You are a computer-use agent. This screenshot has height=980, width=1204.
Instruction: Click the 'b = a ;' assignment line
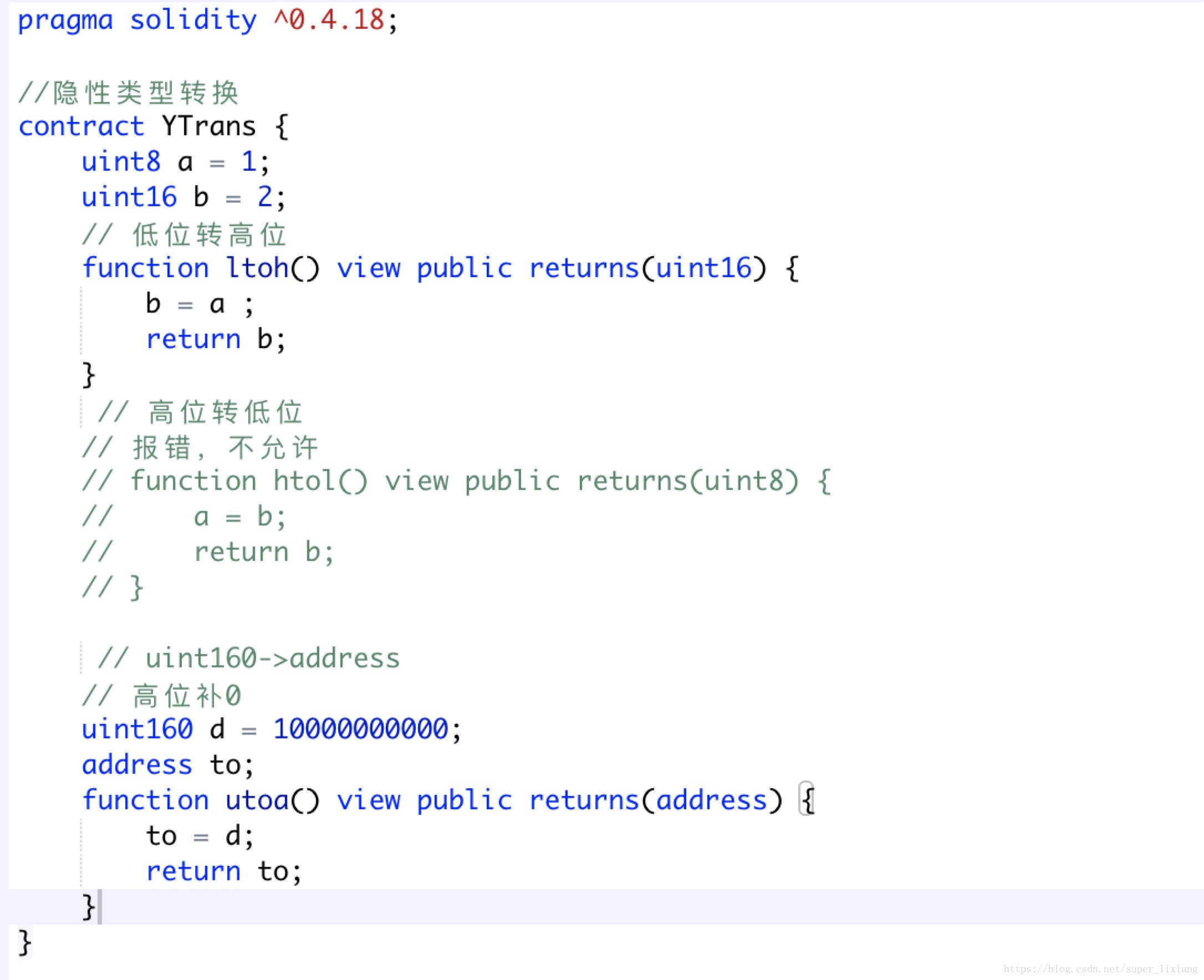(199, 304)
